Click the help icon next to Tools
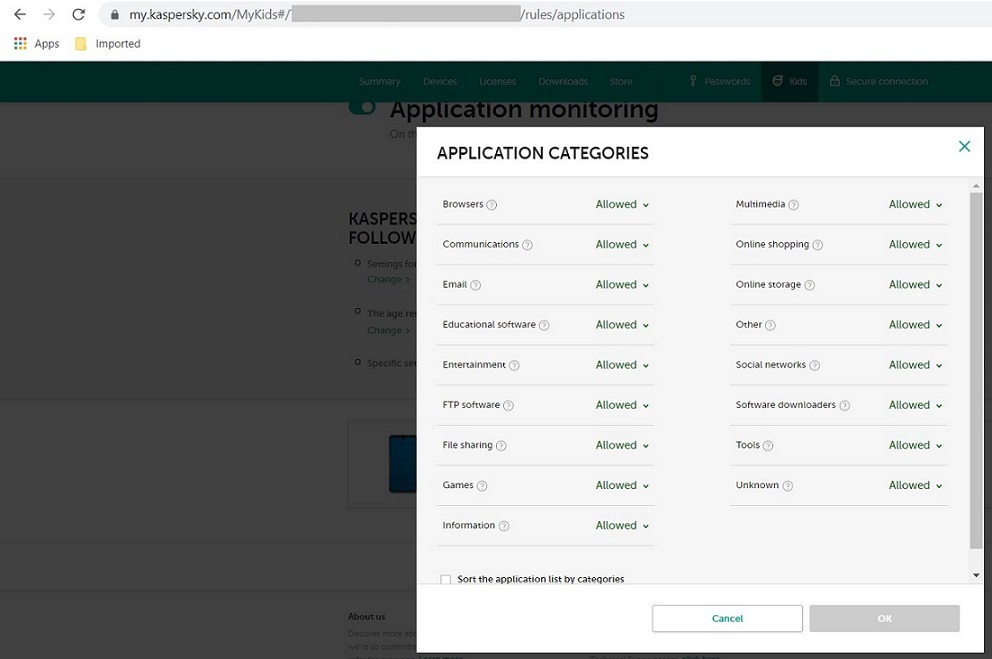 click(767, 446)
